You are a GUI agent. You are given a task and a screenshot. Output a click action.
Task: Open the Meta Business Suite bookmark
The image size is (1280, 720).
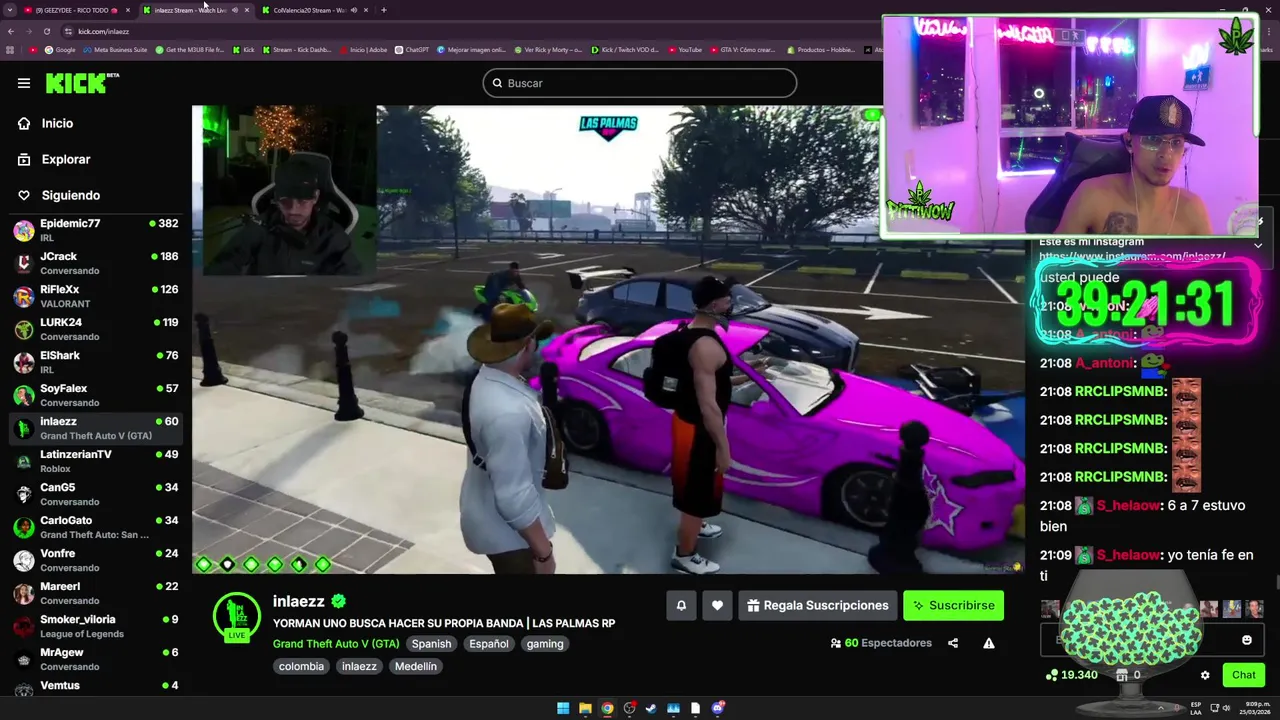(115, 49)
